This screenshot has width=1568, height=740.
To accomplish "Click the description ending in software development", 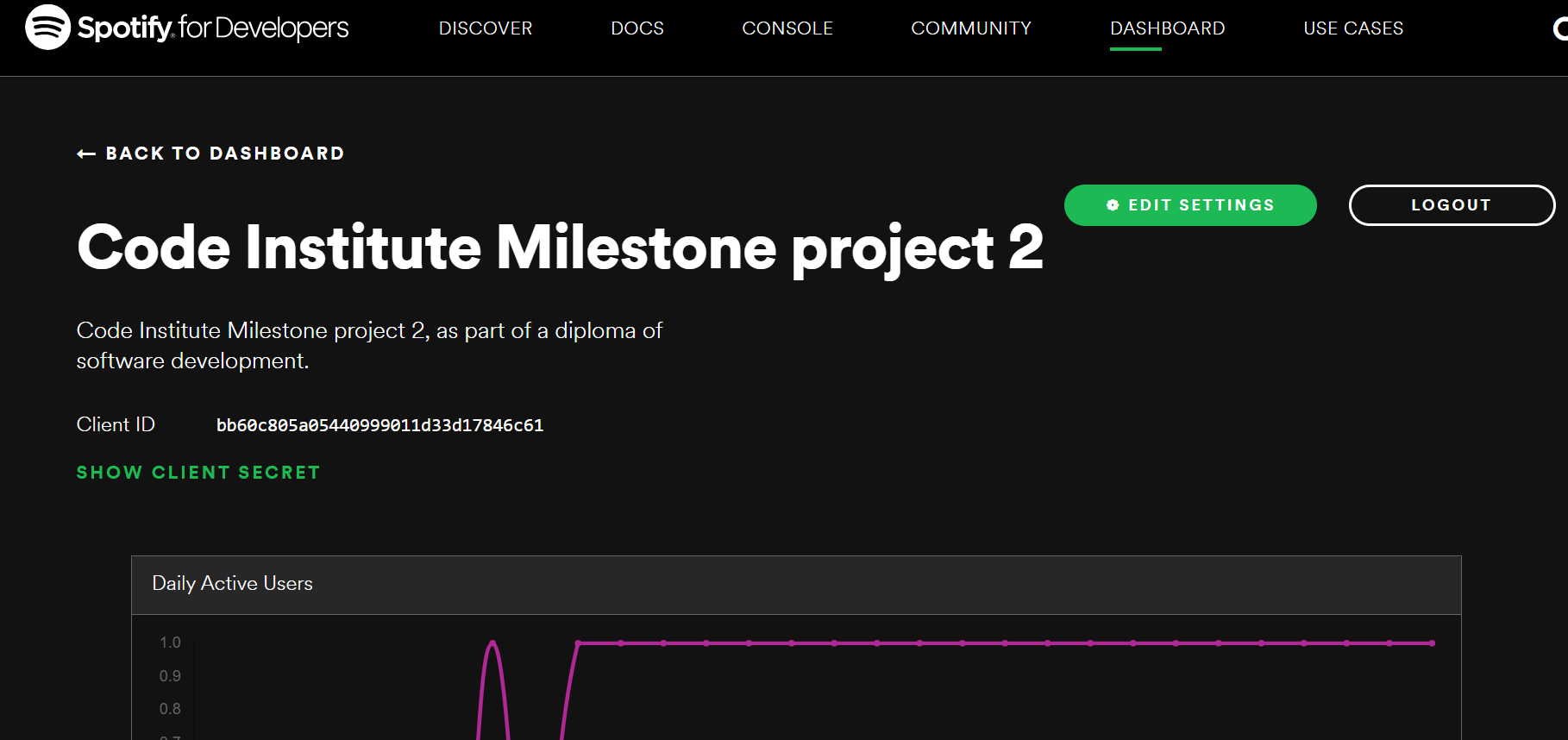I will click(369, 345).
